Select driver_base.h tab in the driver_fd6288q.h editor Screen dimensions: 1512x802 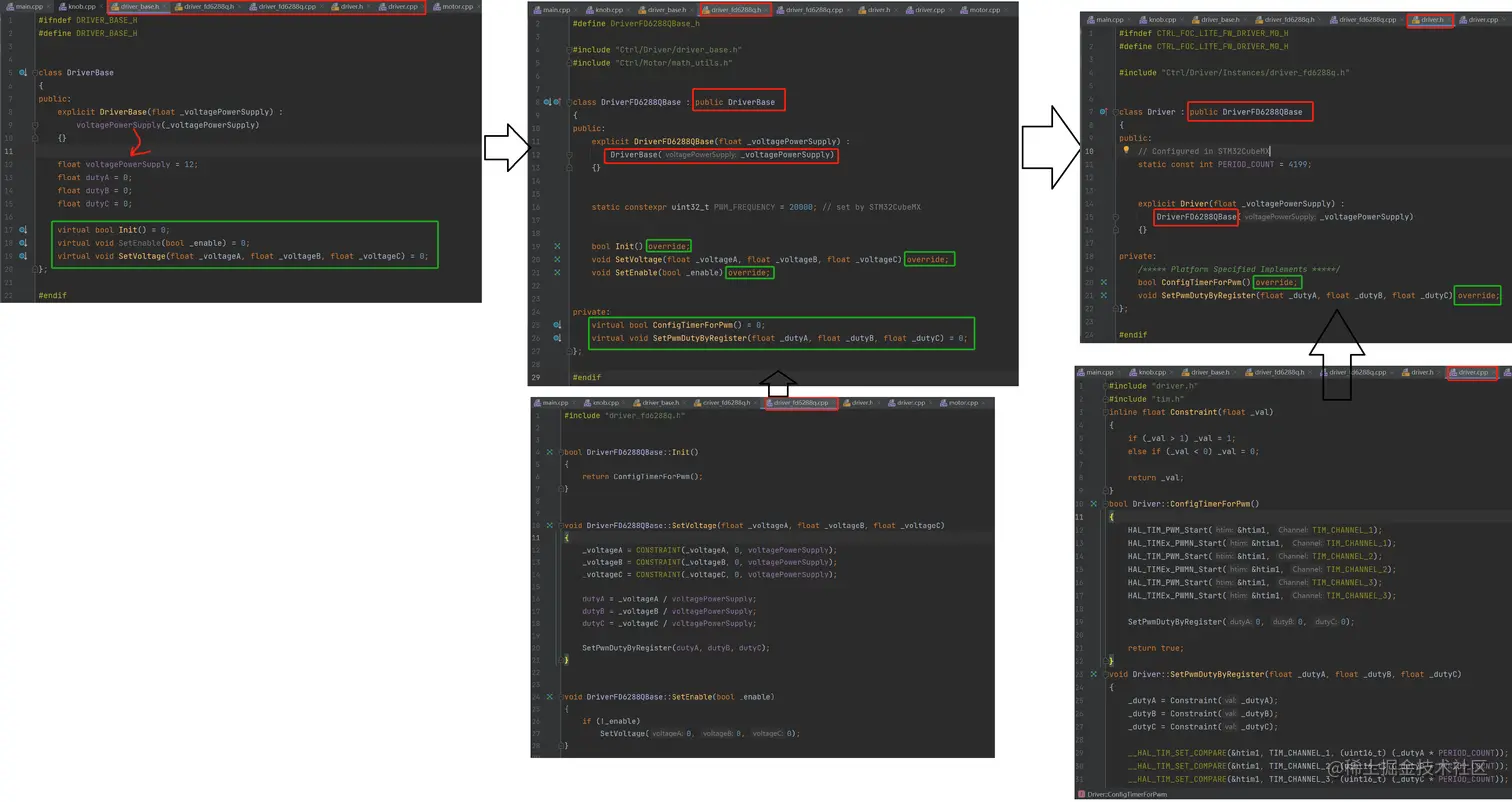(664, 10)
